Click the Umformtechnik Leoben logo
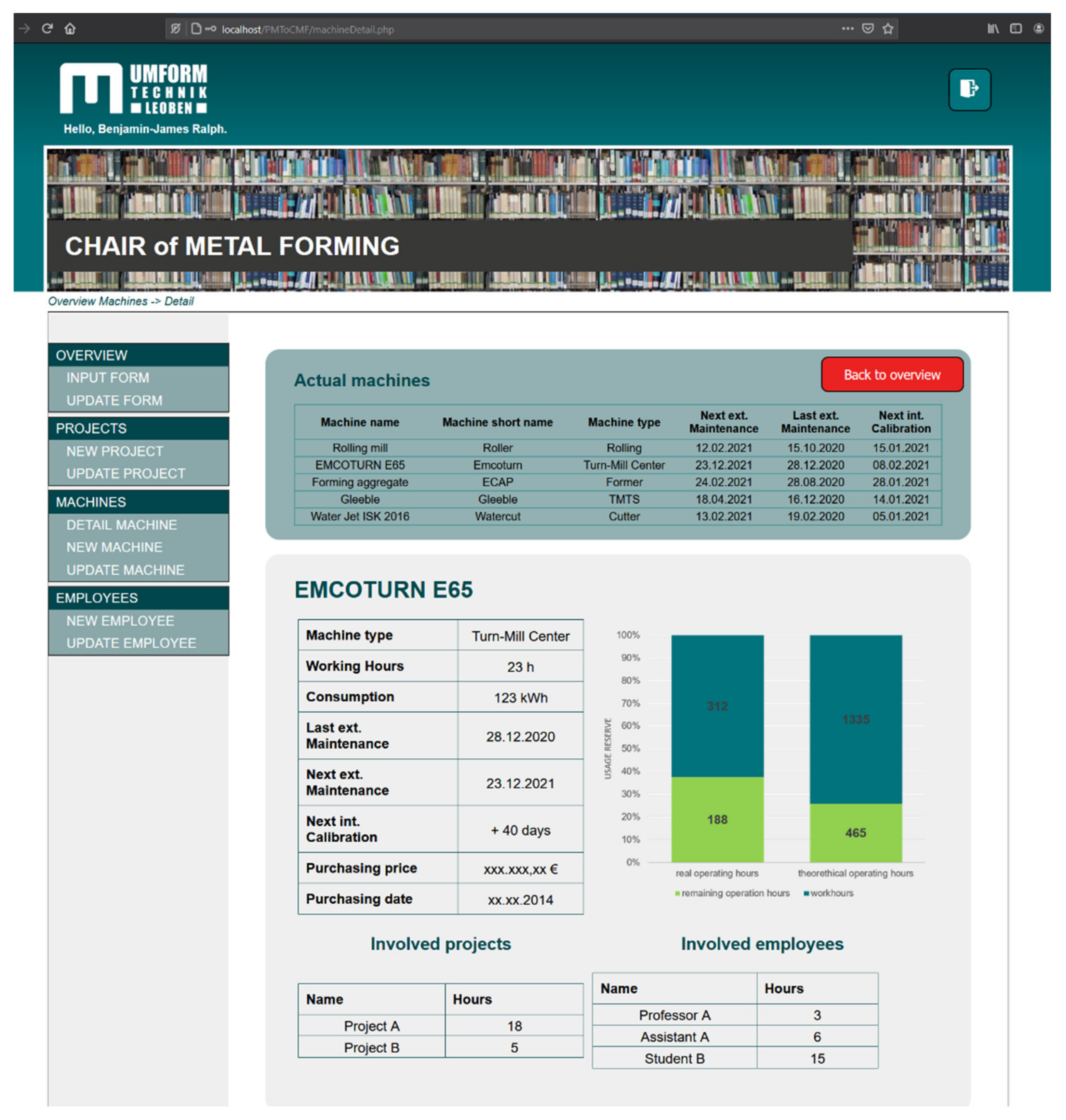The height and width of the screenshot is (1120, 1066). 134,88
